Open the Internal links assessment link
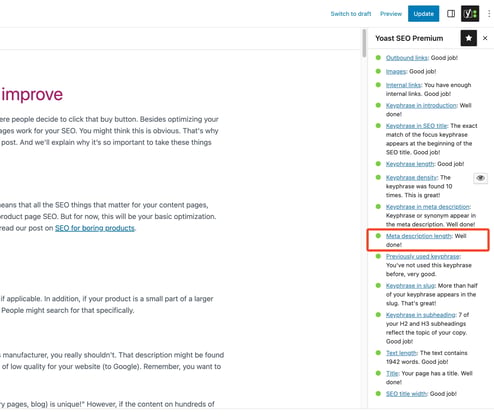This screenshot has height=418, width=494. click(403, 85)
